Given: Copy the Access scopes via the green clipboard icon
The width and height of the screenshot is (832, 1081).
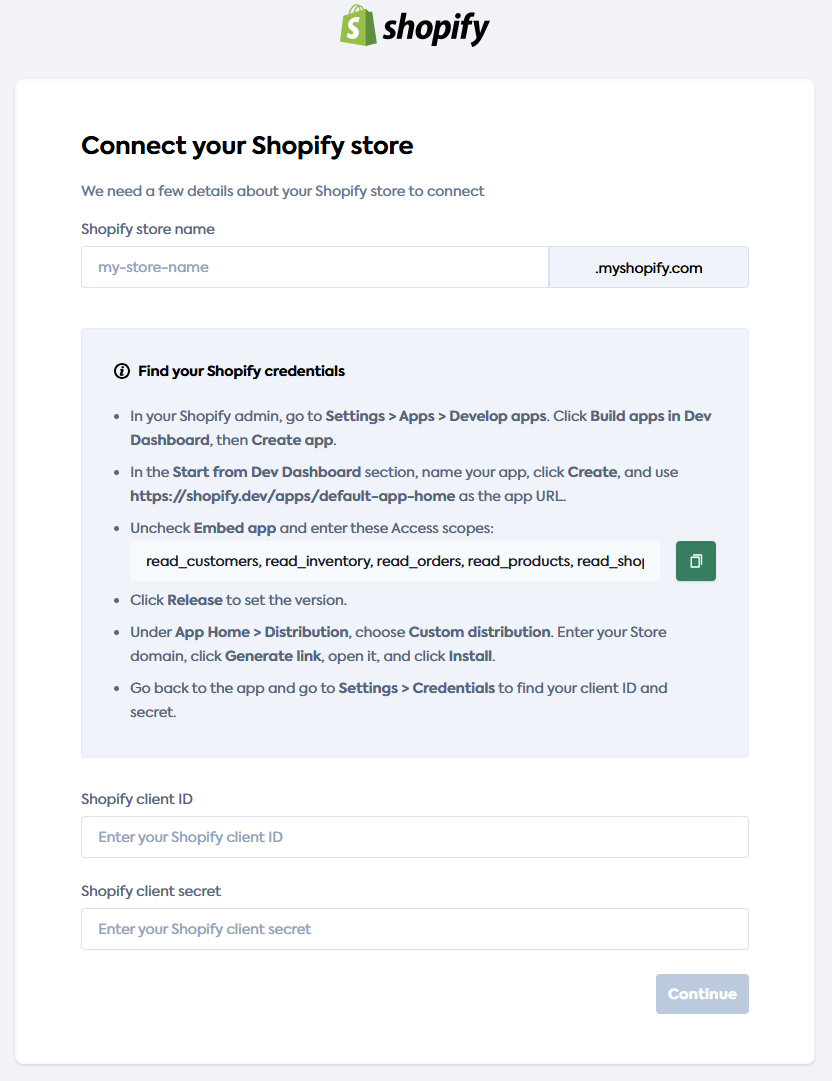Looking at the screenshot, I should pos(695,561).
